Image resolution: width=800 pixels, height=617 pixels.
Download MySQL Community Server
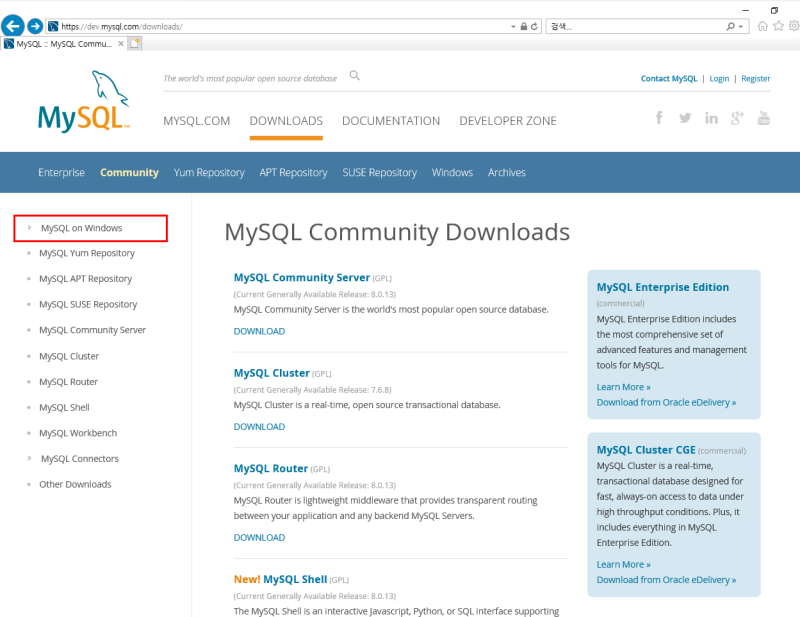click(x=259, y=330)
